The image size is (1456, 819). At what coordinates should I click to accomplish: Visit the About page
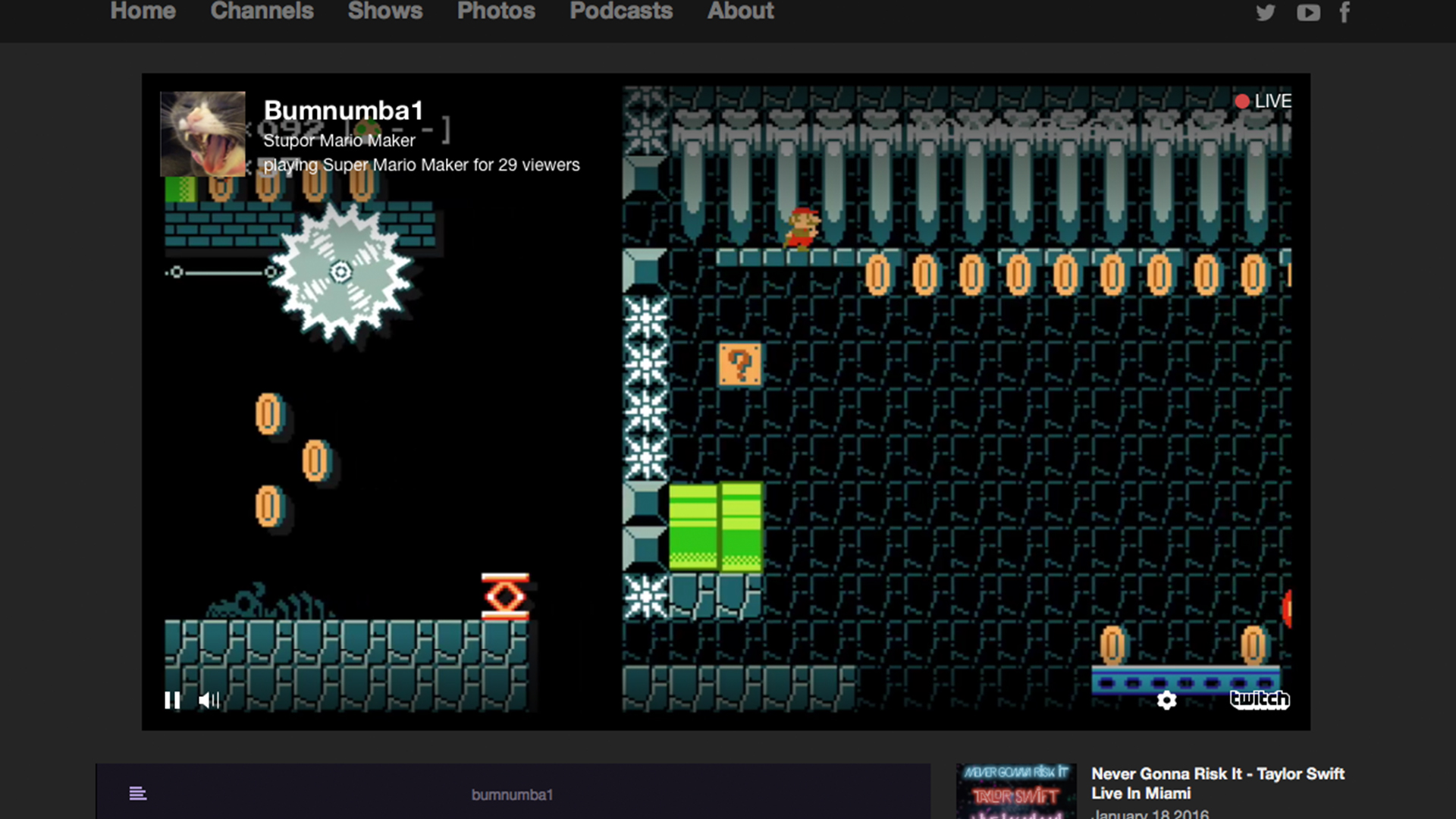(x=740, y=11)
